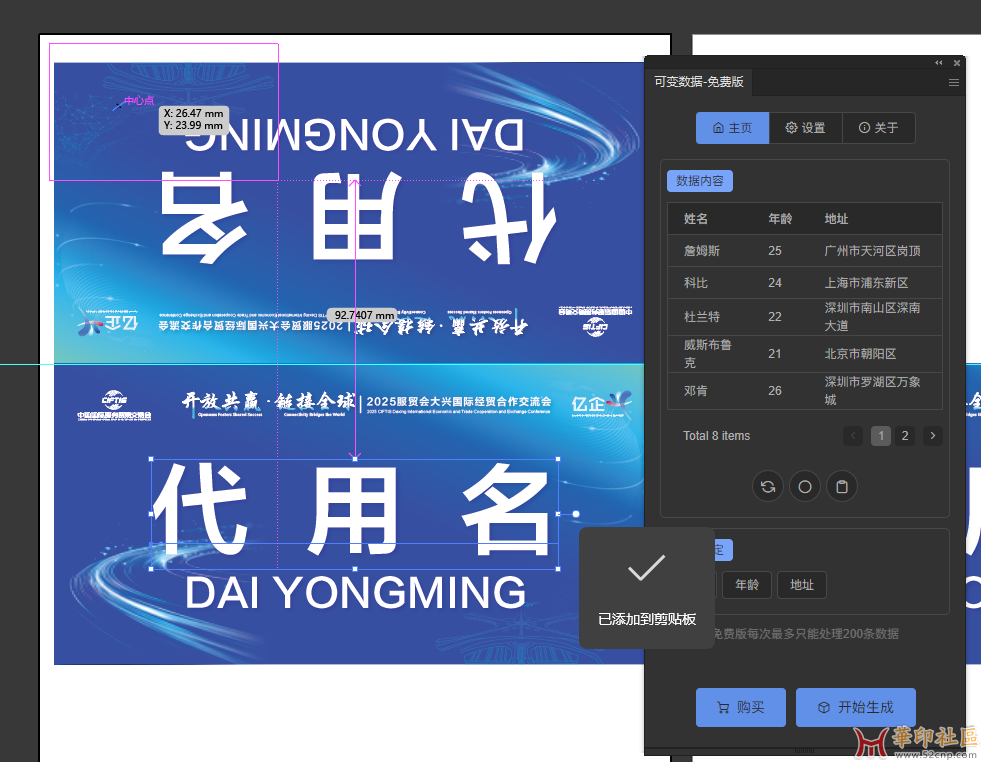The width and height of the screenshot is (981, 762).
Task: Close the 可变数据 panel
Action: (x=956, y=62)
